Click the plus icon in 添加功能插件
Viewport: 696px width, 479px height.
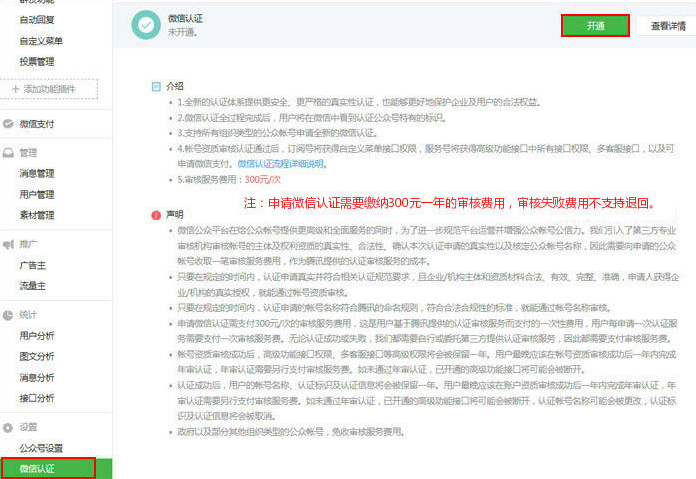16,89
